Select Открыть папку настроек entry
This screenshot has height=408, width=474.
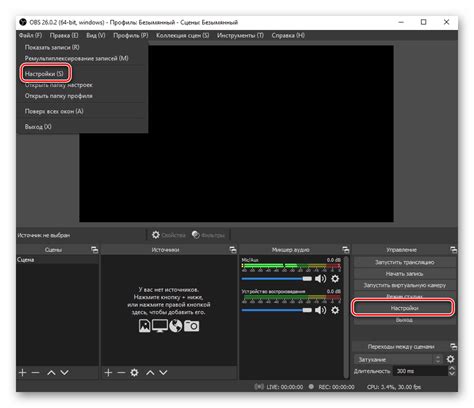[59, 85]
